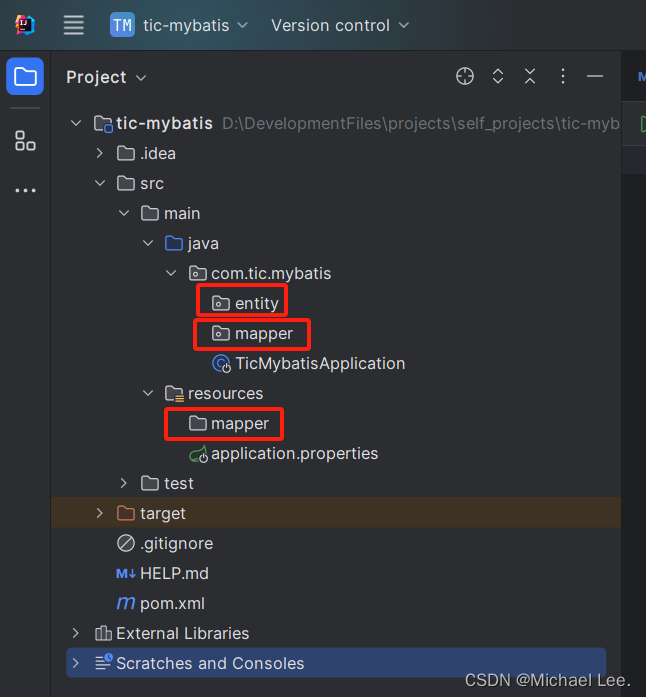The height and width of the screenshot is (697, 646).
Task: Collapse all tree nodes icon
Action: 530,76
